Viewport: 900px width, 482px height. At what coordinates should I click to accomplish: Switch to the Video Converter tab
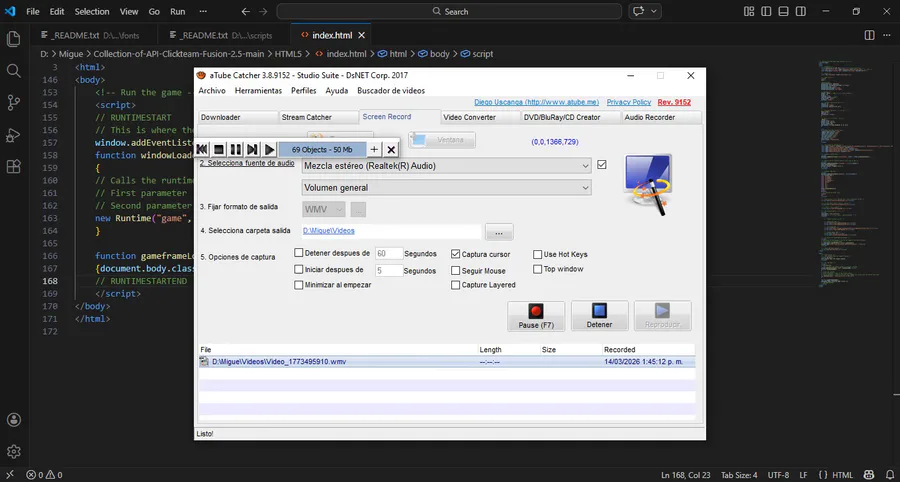tap(479, 117)
